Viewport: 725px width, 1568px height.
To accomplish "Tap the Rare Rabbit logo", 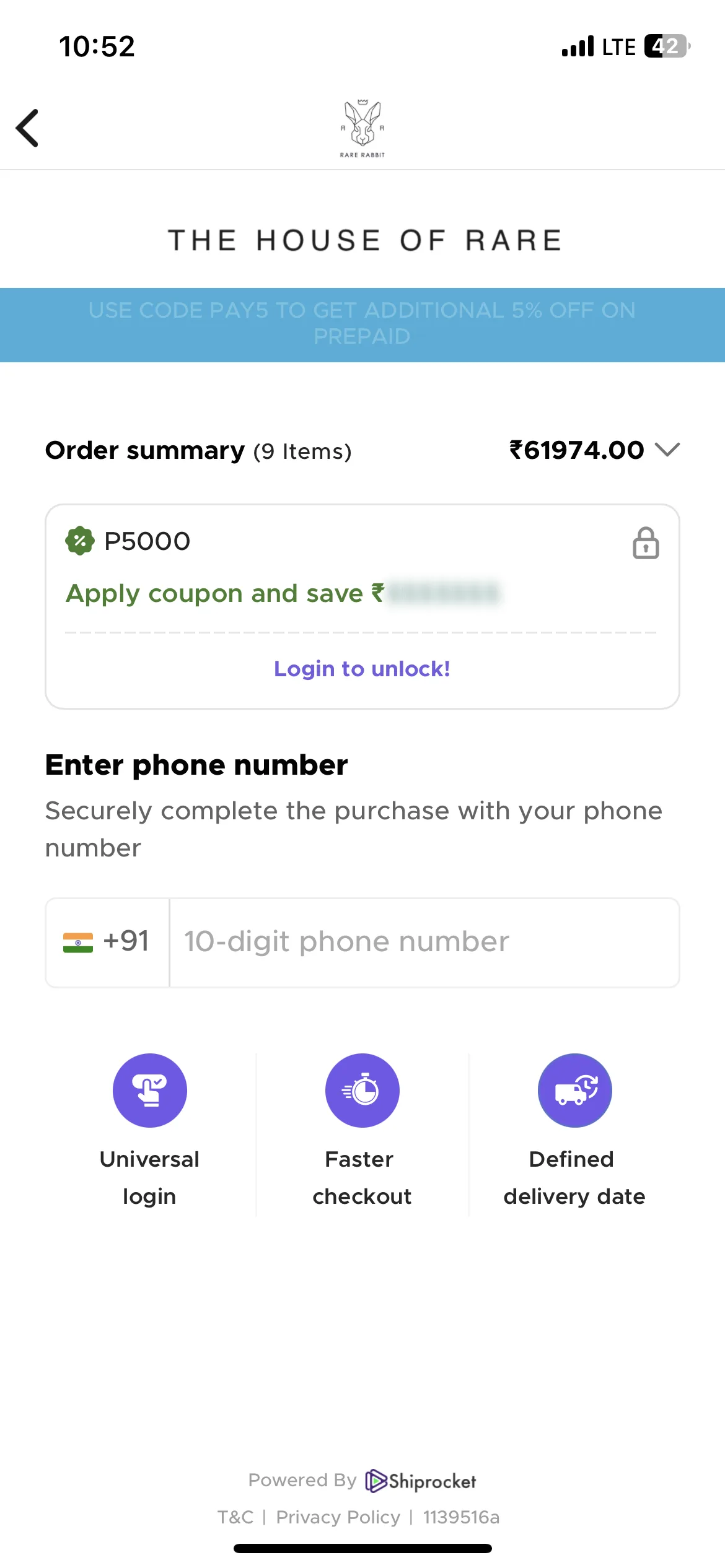I will click(362, 128).
